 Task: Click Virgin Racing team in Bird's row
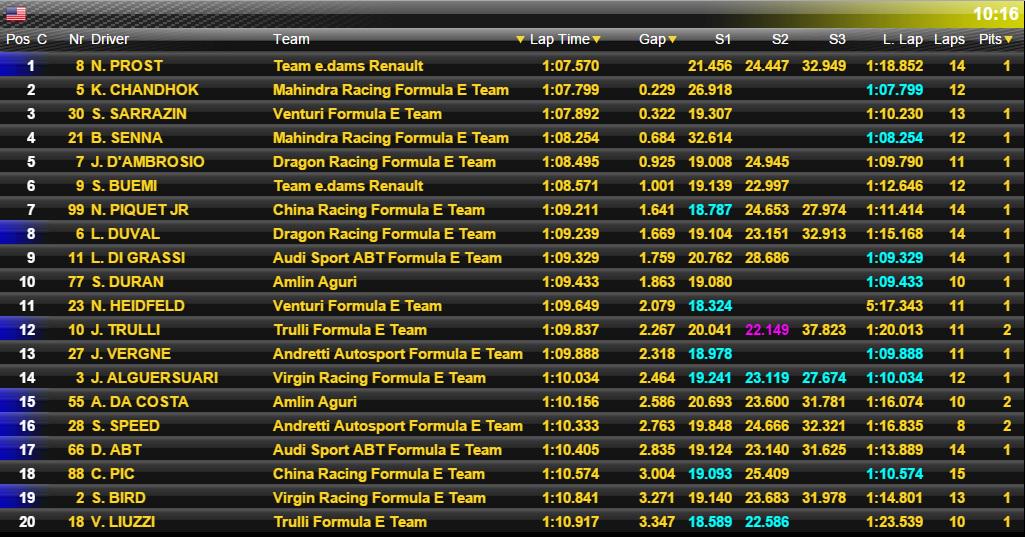(379, 498)
